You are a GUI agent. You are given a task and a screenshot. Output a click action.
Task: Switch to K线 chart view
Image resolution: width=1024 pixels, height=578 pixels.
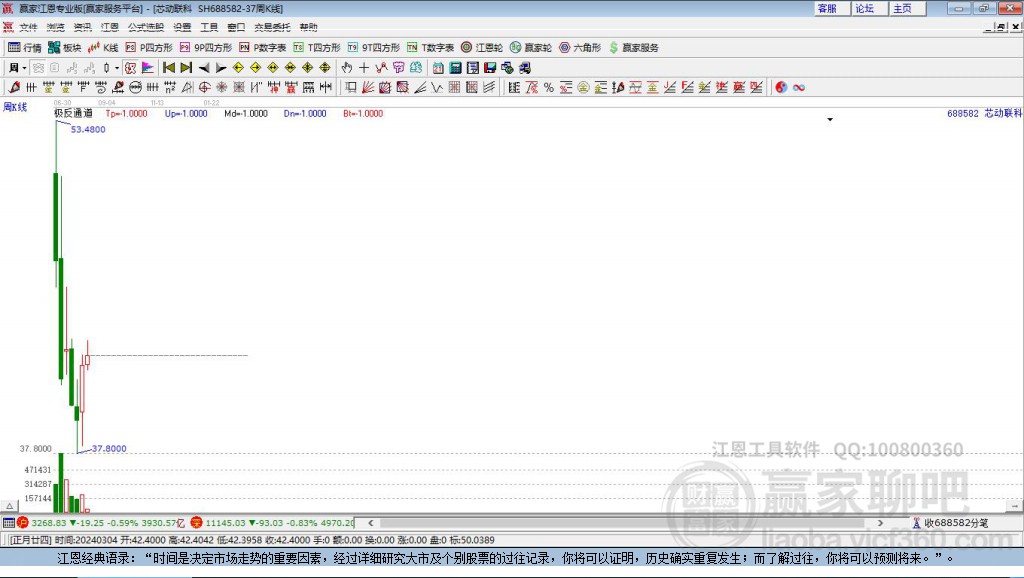(x=103, y=48)
